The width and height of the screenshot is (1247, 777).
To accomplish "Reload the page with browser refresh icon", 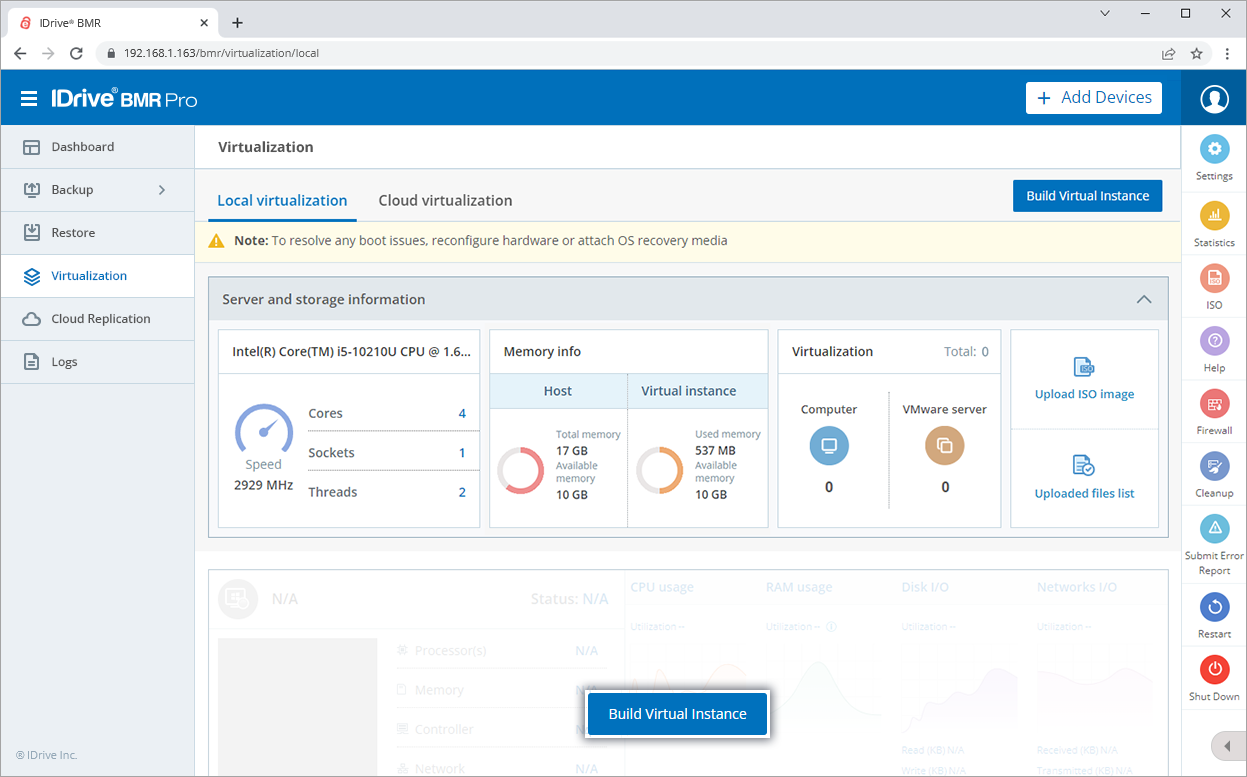I will tap(76, 53).
